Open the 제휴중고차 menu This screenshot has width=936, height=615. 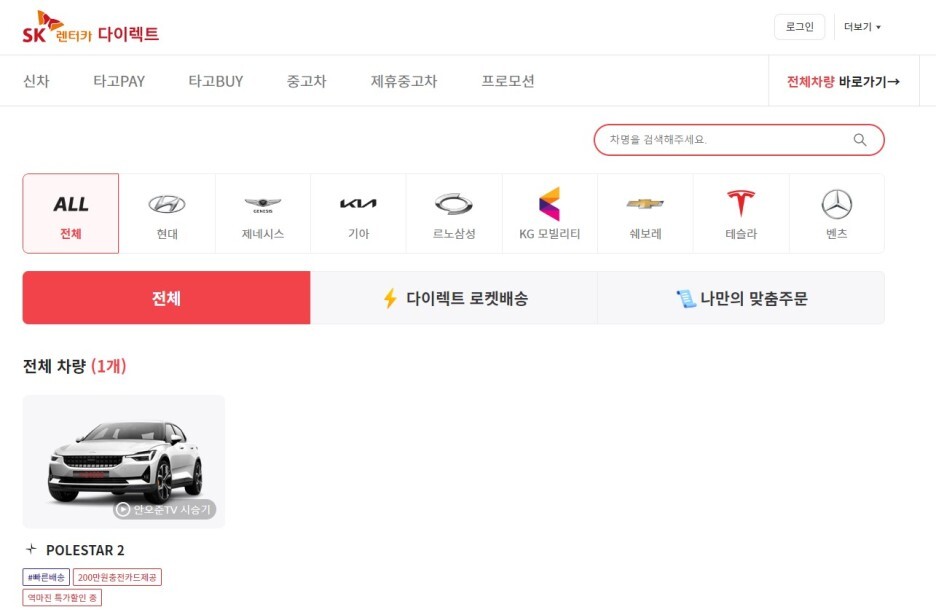tap(404, 81)
